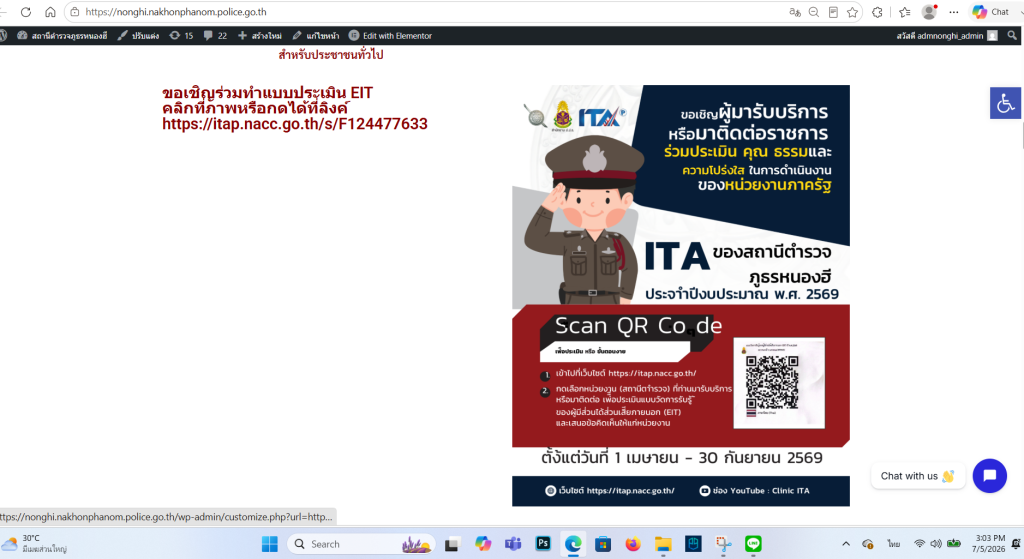Open Wi-Fi network tray icon

[x=920, y=543]
